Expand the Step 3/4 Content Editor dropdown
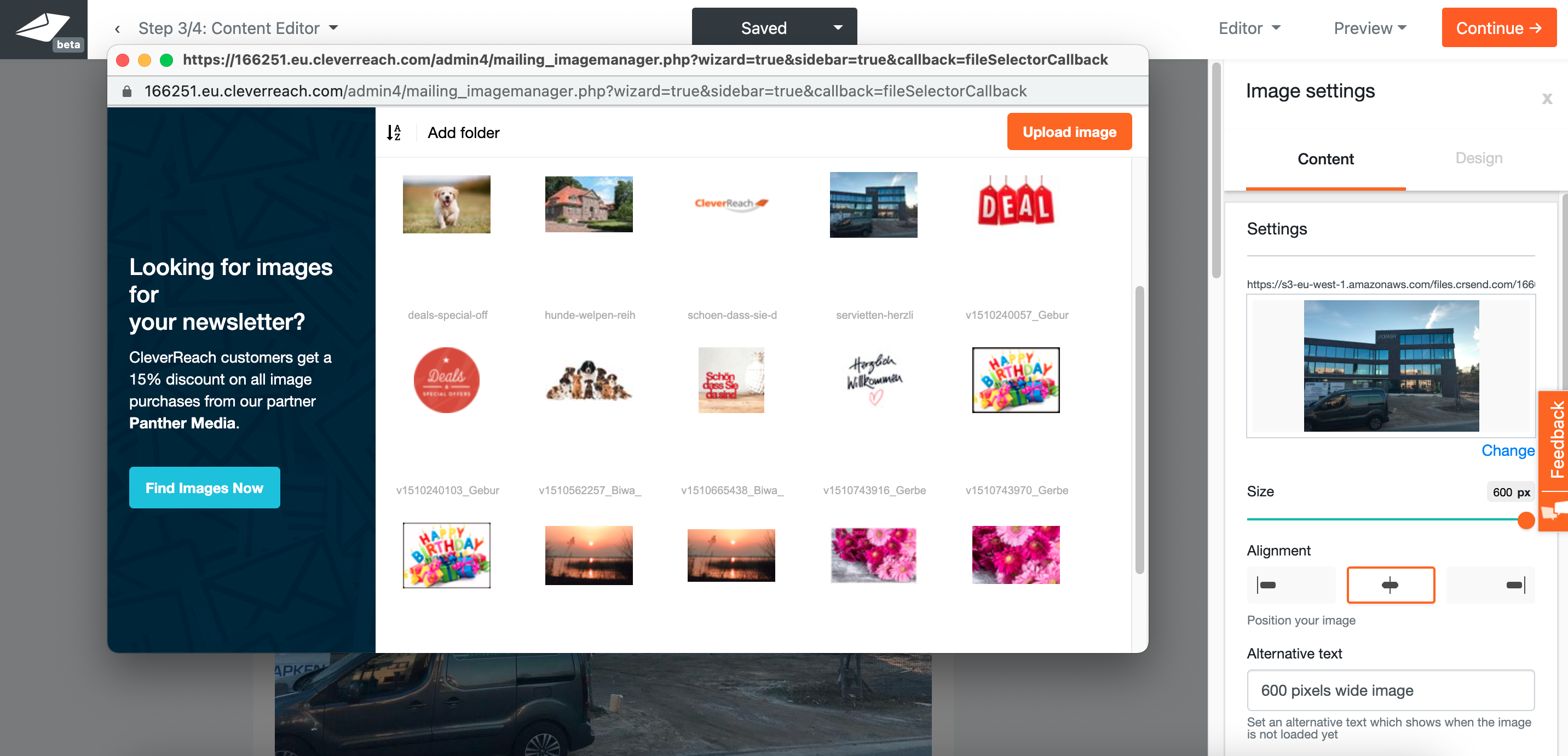The height and width of the screenshot is (756, 1568). [333, 28]
